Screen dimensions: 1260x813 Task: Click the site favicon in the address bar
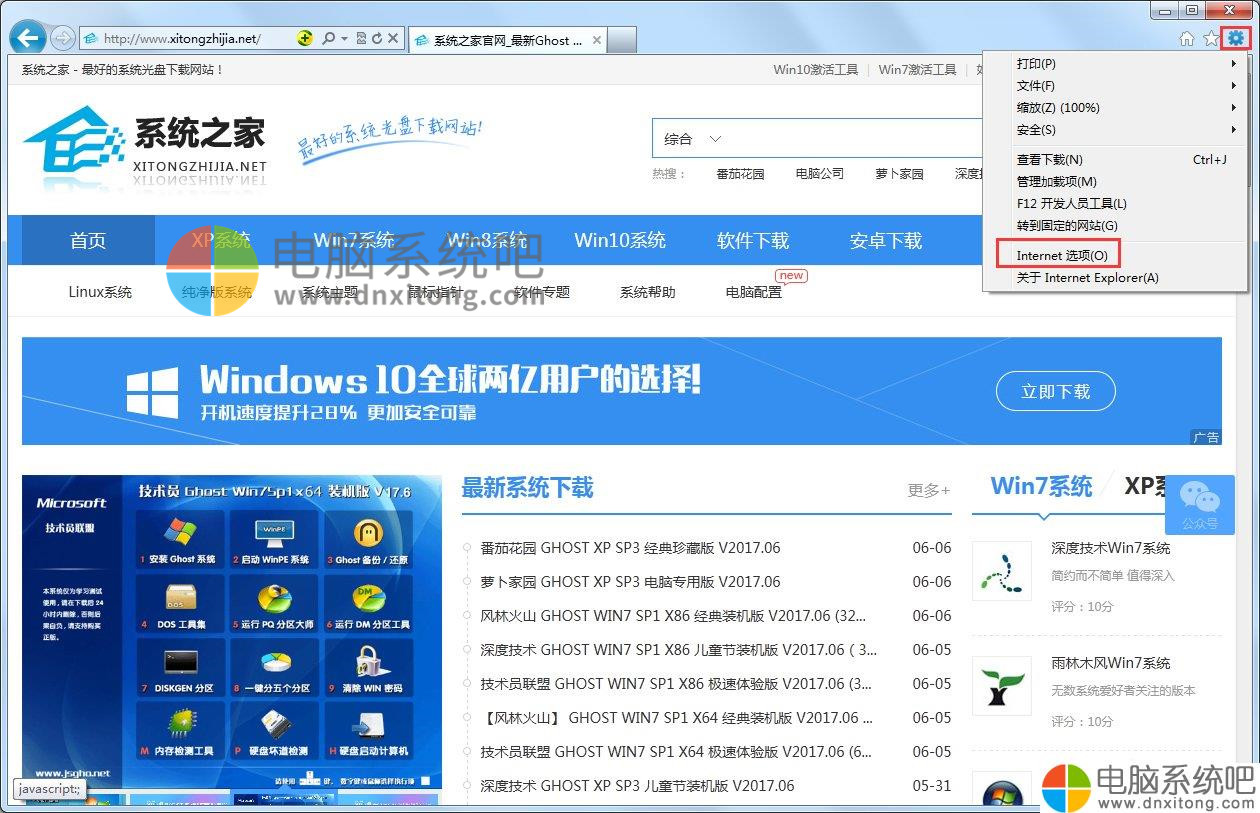point(91,39)
